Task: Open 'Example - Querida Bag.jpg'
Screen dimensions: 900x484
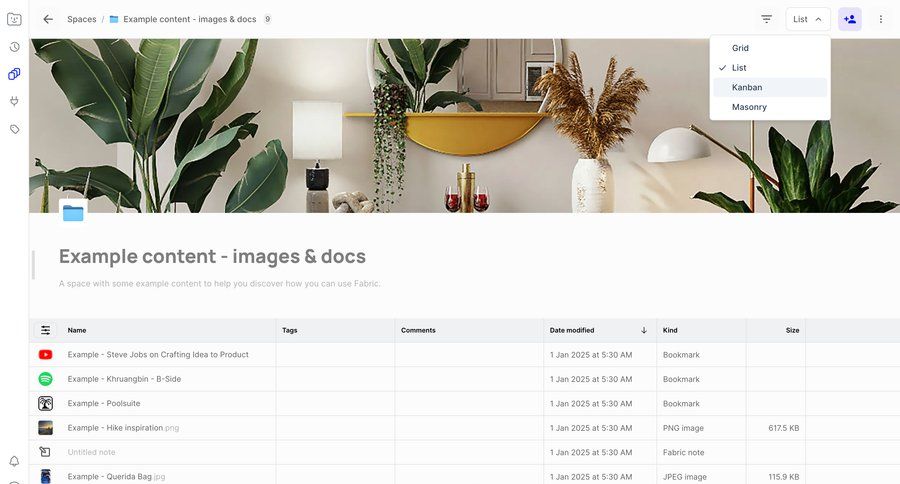Action: point(116,477)
